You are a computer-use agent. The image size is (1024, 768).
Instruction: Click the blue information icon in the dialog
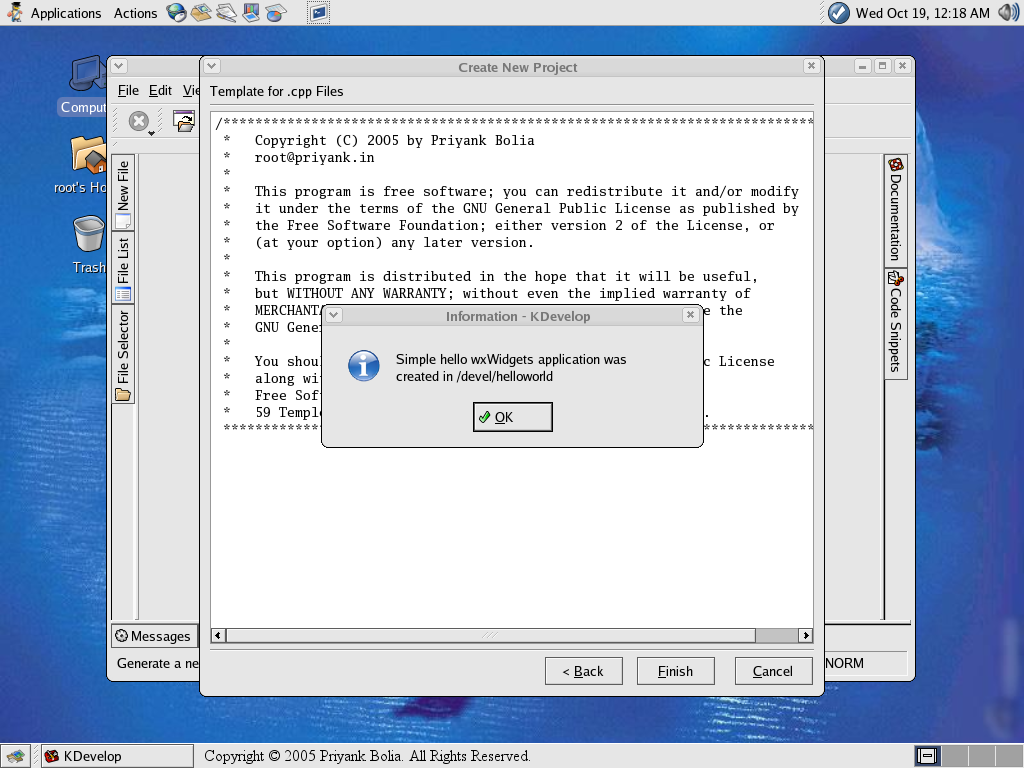pos(364,366)
